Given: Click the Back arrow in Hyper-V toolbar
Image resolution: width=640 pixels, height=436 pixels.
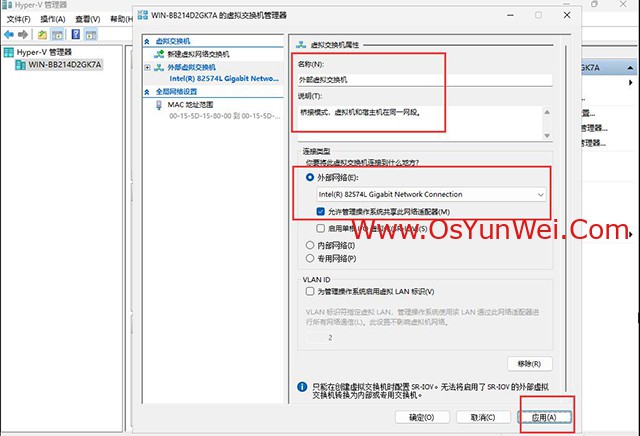Looking at the screenshot, I should pos(9,35).
